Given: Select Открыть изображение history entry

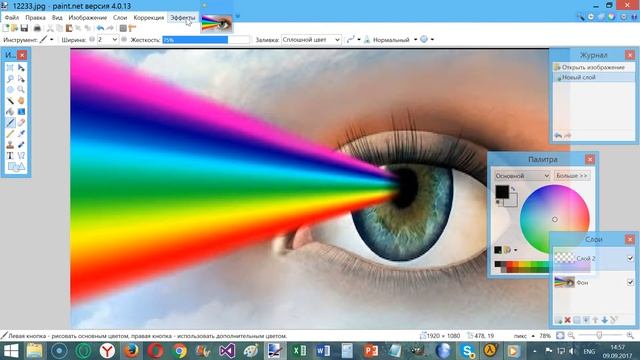Looking at the screenshot, I should tap(594, 67).
